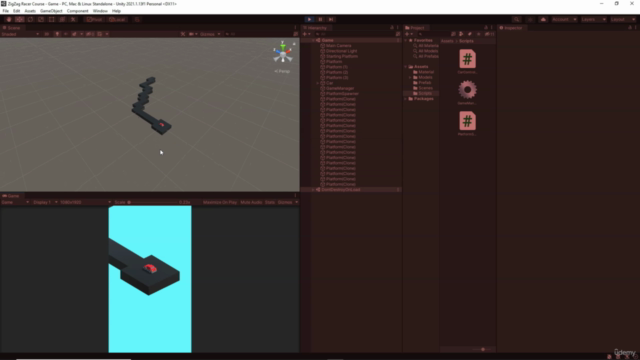Screen dimensions: 640x360
Task: Open the Assets menu
Action: click(x=30, y=11)
